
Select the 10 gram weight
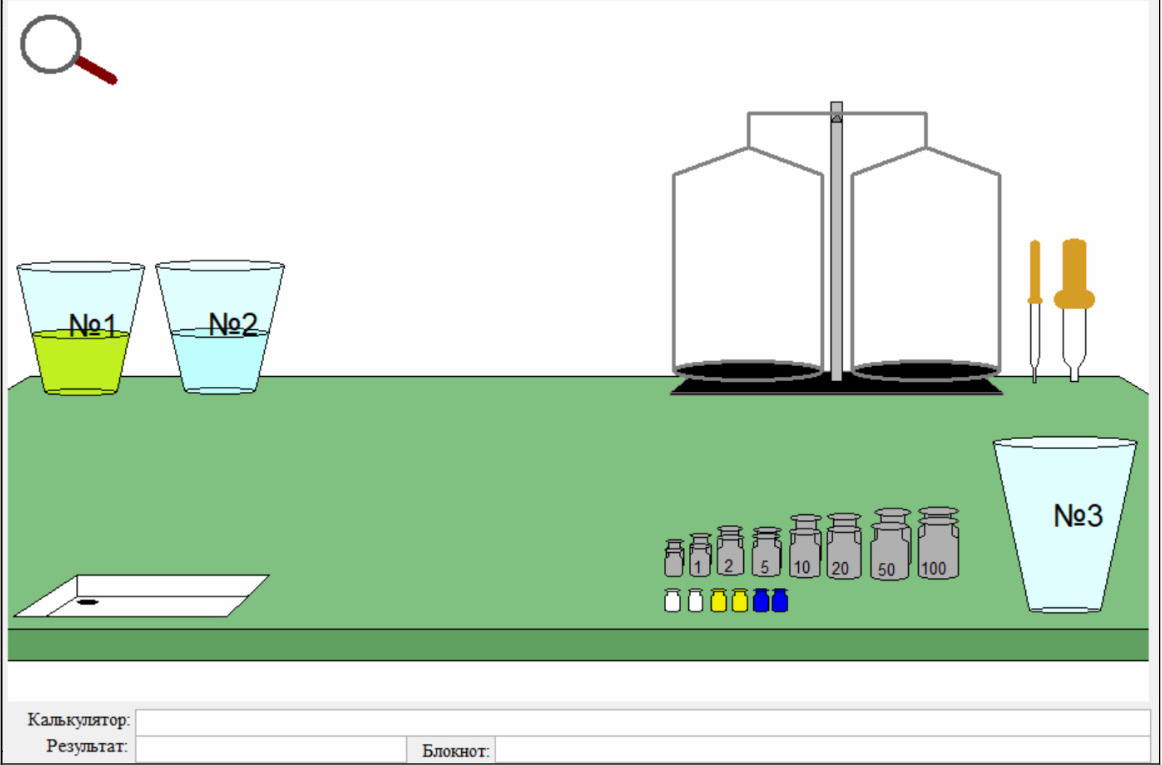(x=805, y=546)
